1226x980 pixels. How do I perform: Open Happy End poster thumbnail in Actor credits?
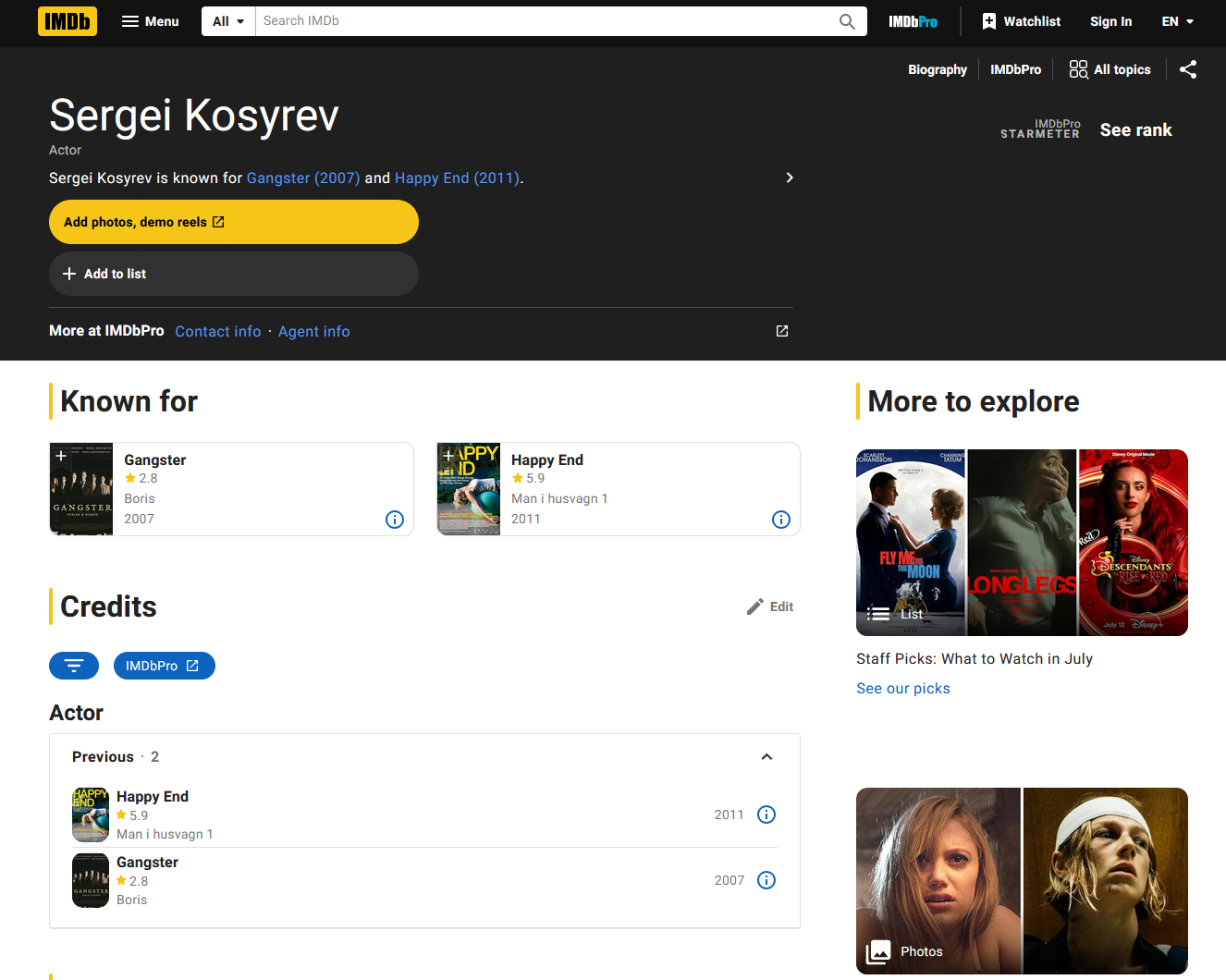(x=91, y=815)
